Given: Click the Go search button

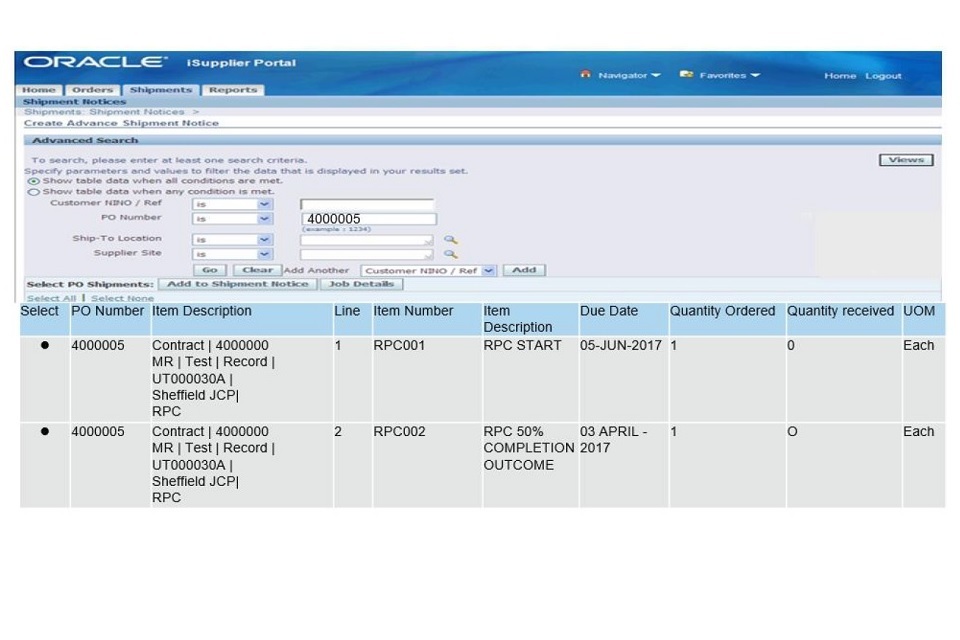Looking at the screenshot, I should click(x=209, y=270).
